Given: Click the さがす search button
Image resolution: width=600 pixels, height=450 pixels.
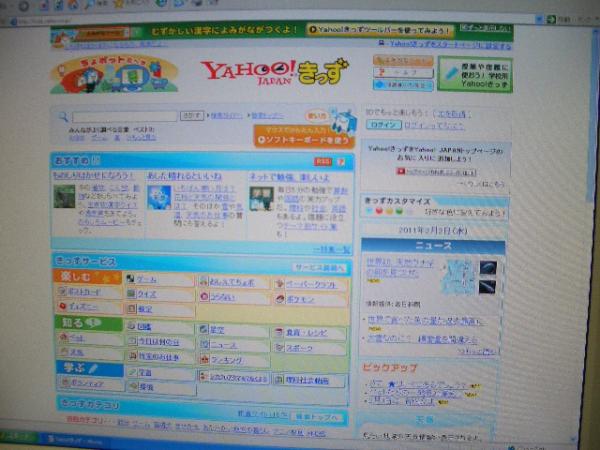Looking at the screenshot, I should tap(192, 115).
